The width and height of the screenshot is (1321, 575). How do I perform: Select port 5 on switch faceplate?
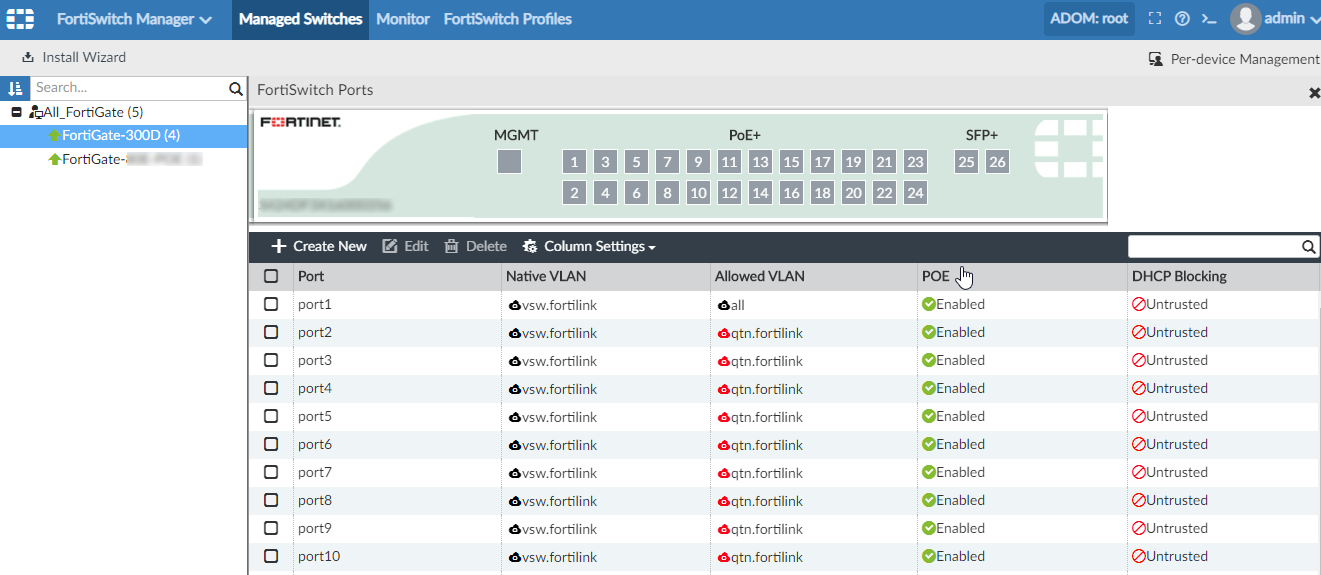636,162
